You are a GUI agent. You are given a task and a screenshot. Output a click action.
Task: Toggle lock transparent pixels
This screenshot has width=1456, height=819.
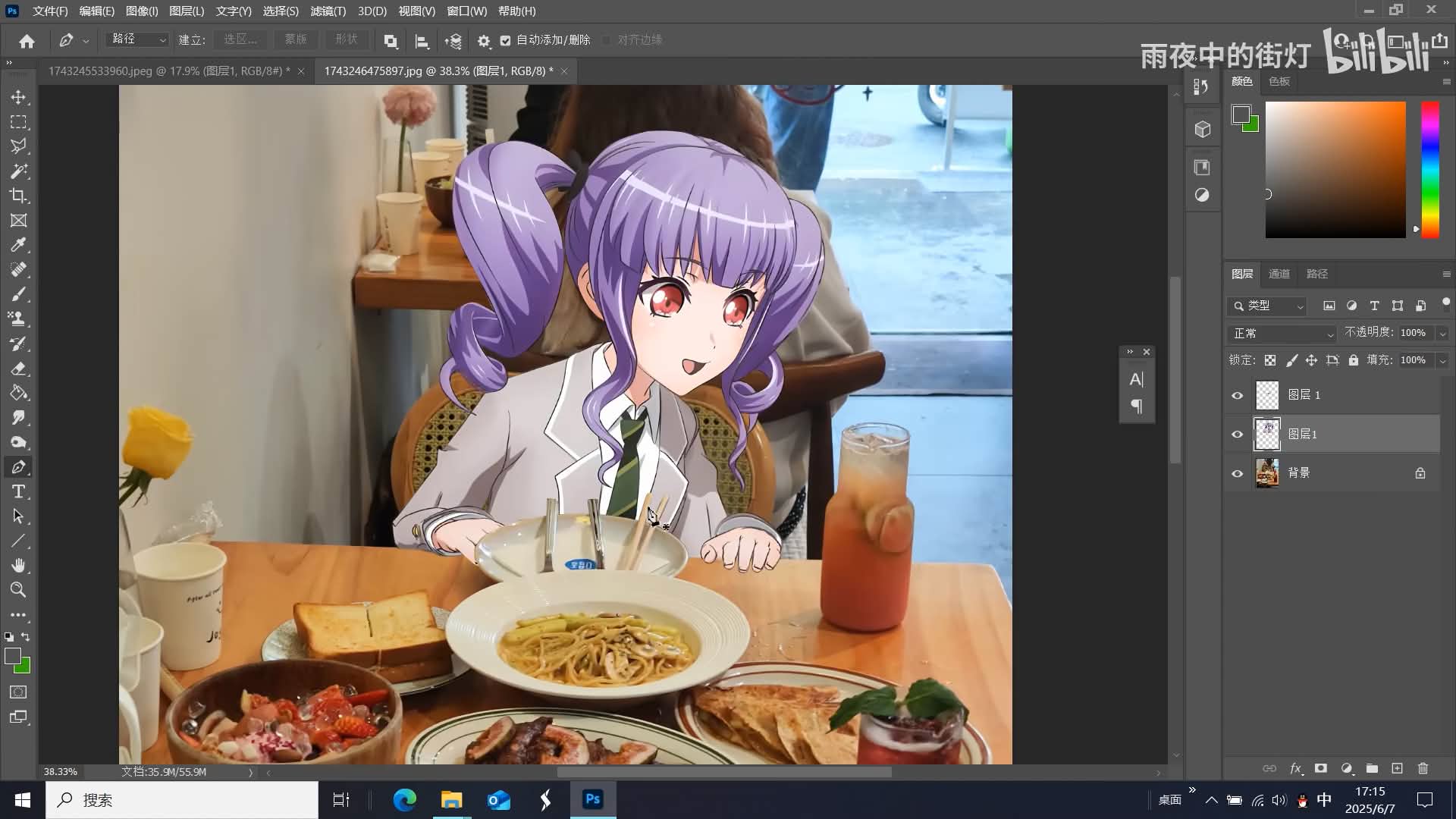click(1270, 360)
